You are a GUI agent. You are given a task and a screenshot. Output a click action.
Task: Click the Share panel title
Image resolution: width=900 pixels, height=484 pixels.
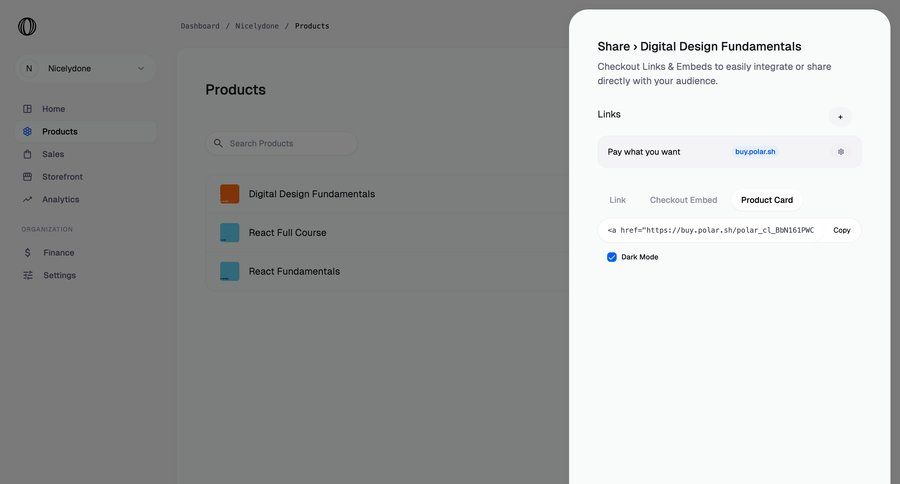(x=699, y=47)
